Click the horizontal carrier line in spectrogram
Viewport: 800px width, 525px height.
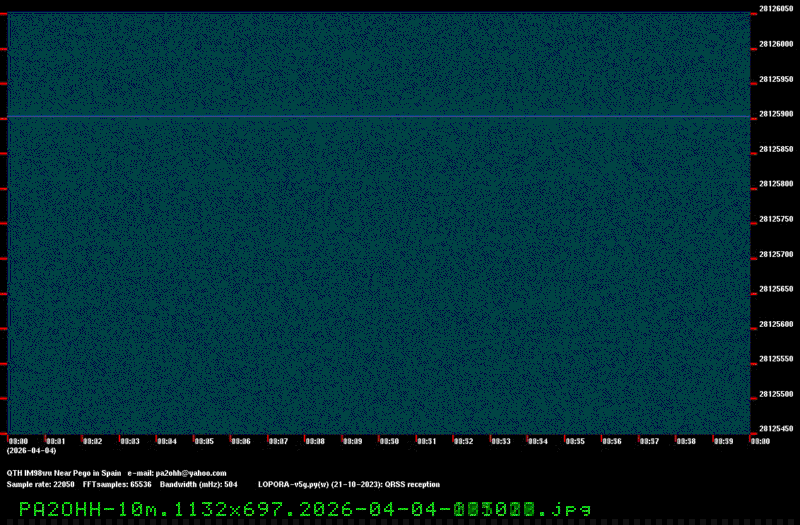pos(380,117)
